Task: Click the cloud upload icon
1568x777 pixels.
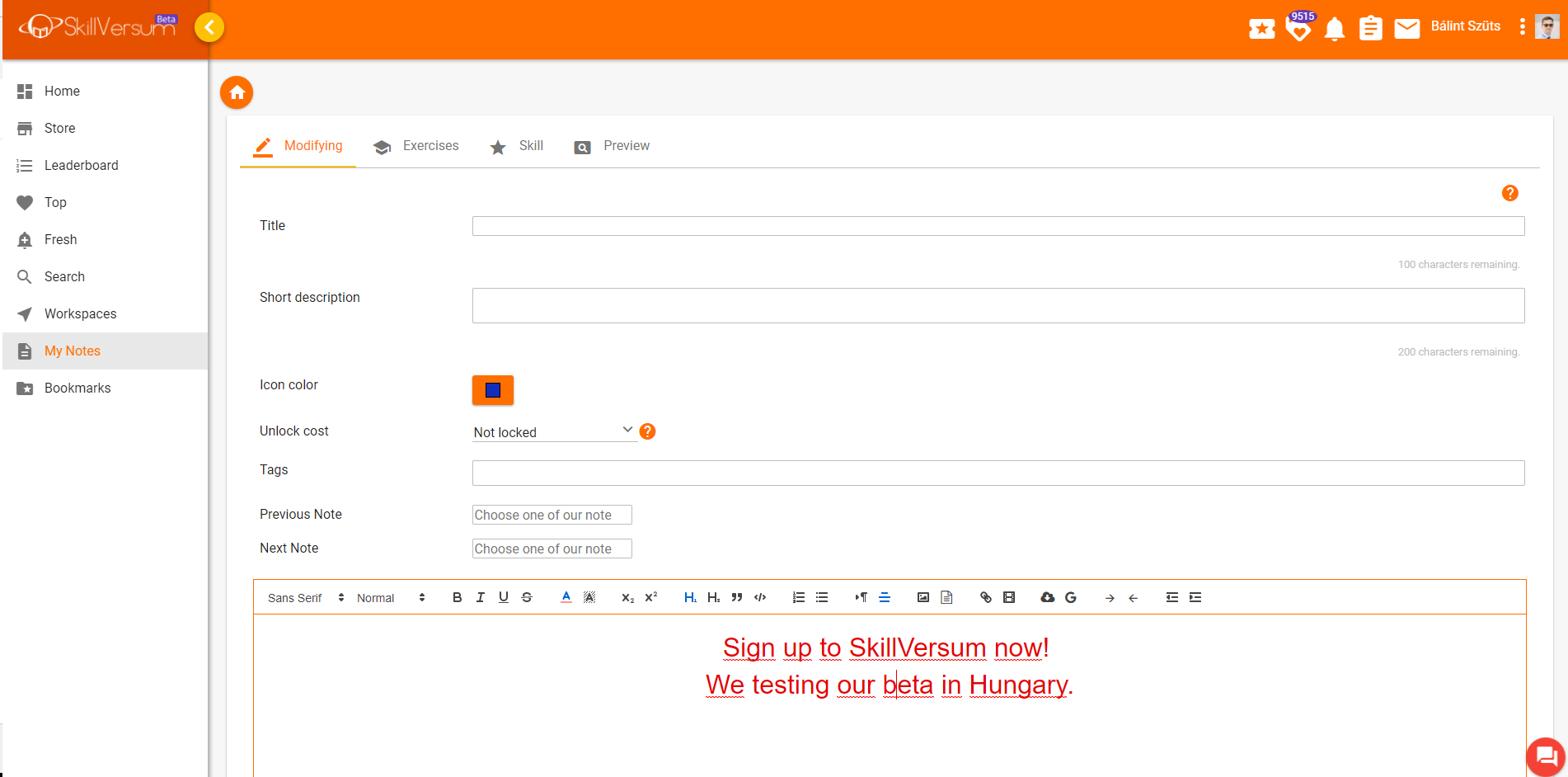Action: [1048, 597]
